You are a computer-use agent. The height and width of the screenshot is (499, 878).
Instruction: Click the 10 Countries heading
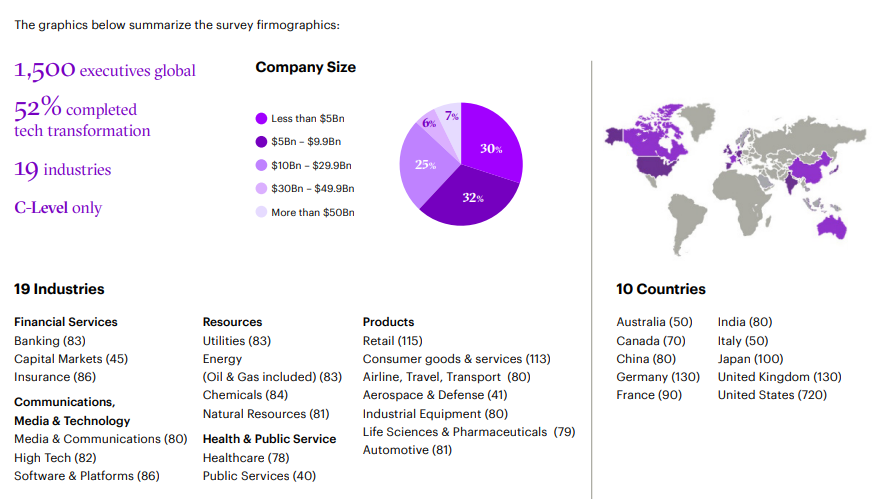[660, 289]
